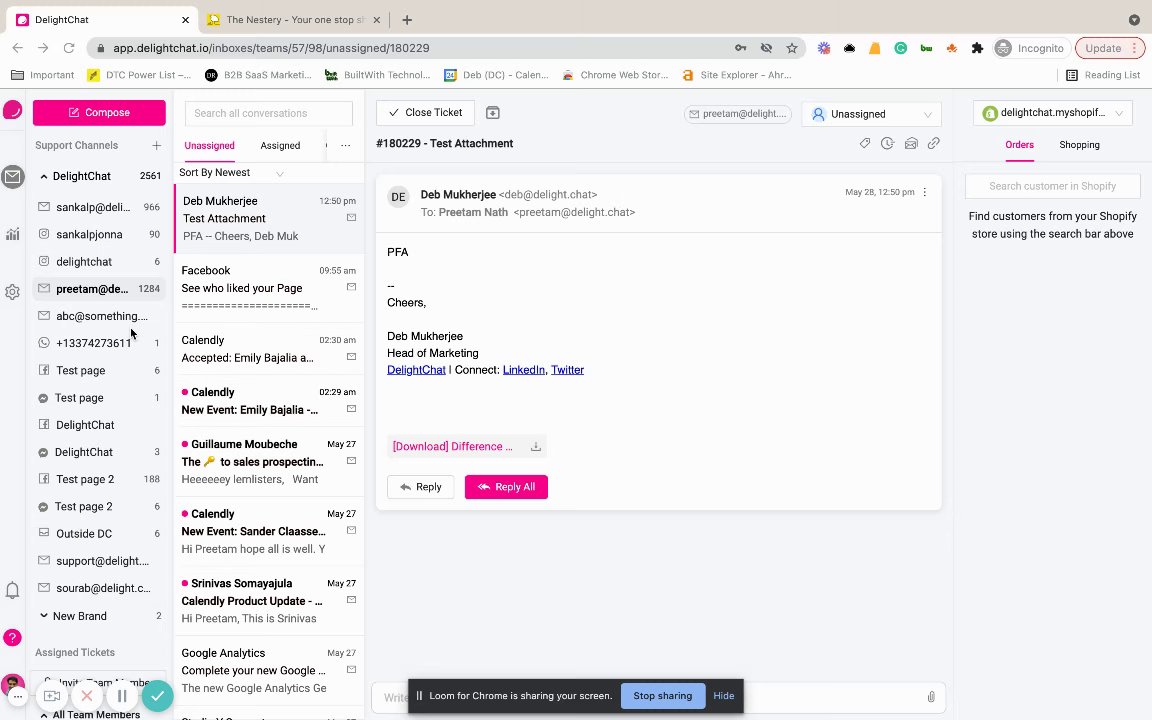Bookmark the page with the star icon
This screenshot has height=720, width=1152.
point(791,48)
